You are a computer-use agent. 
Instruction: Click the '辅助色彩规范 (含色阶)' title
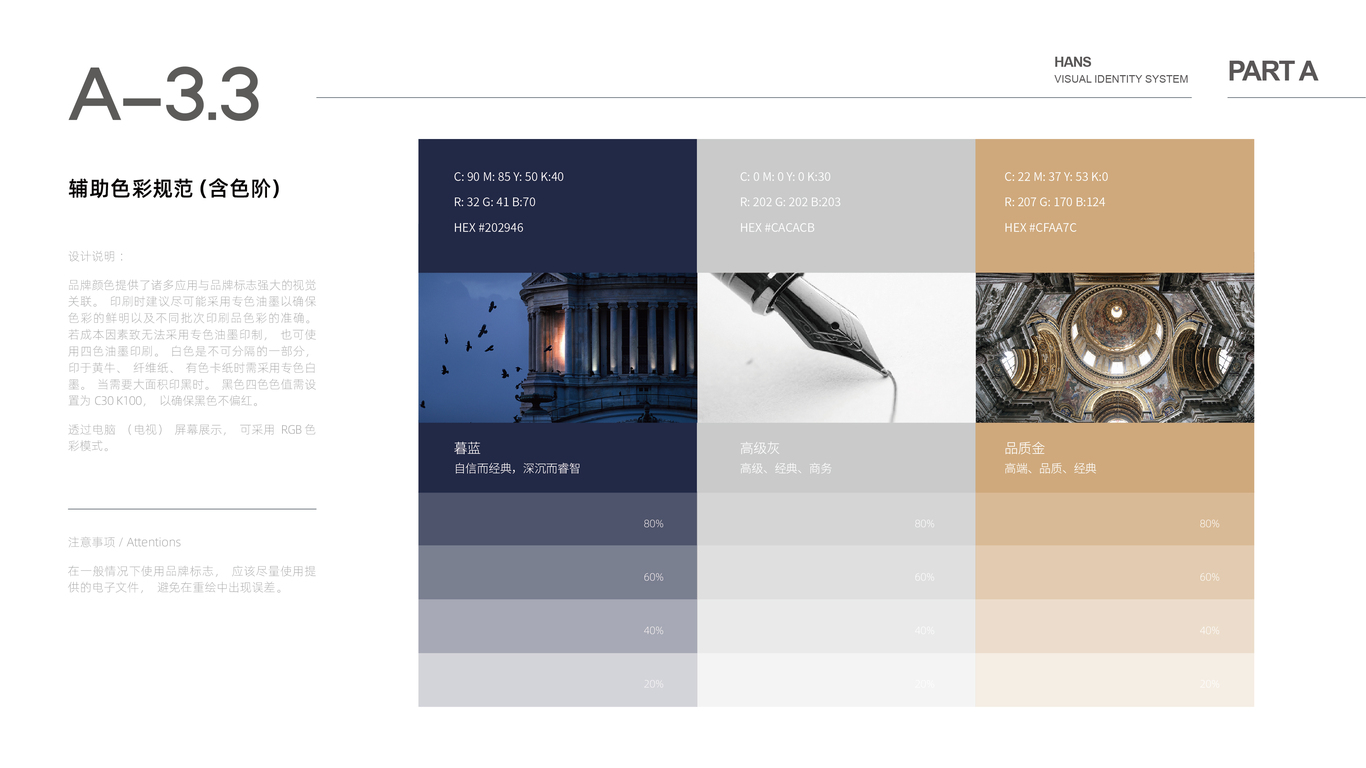174,189
